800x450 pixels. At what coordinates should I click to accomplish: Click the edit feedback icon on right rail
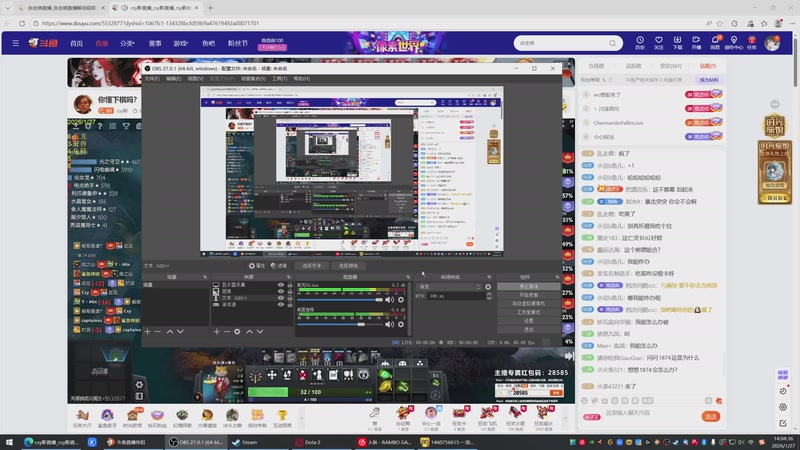(x=783, y=423)
